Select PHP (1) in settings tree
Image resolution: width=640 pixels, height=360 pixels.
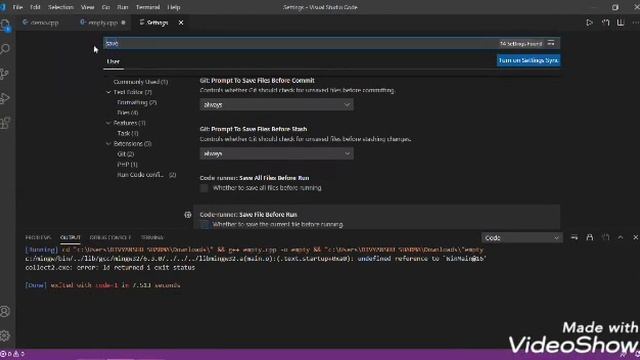[x=127, y=164]
